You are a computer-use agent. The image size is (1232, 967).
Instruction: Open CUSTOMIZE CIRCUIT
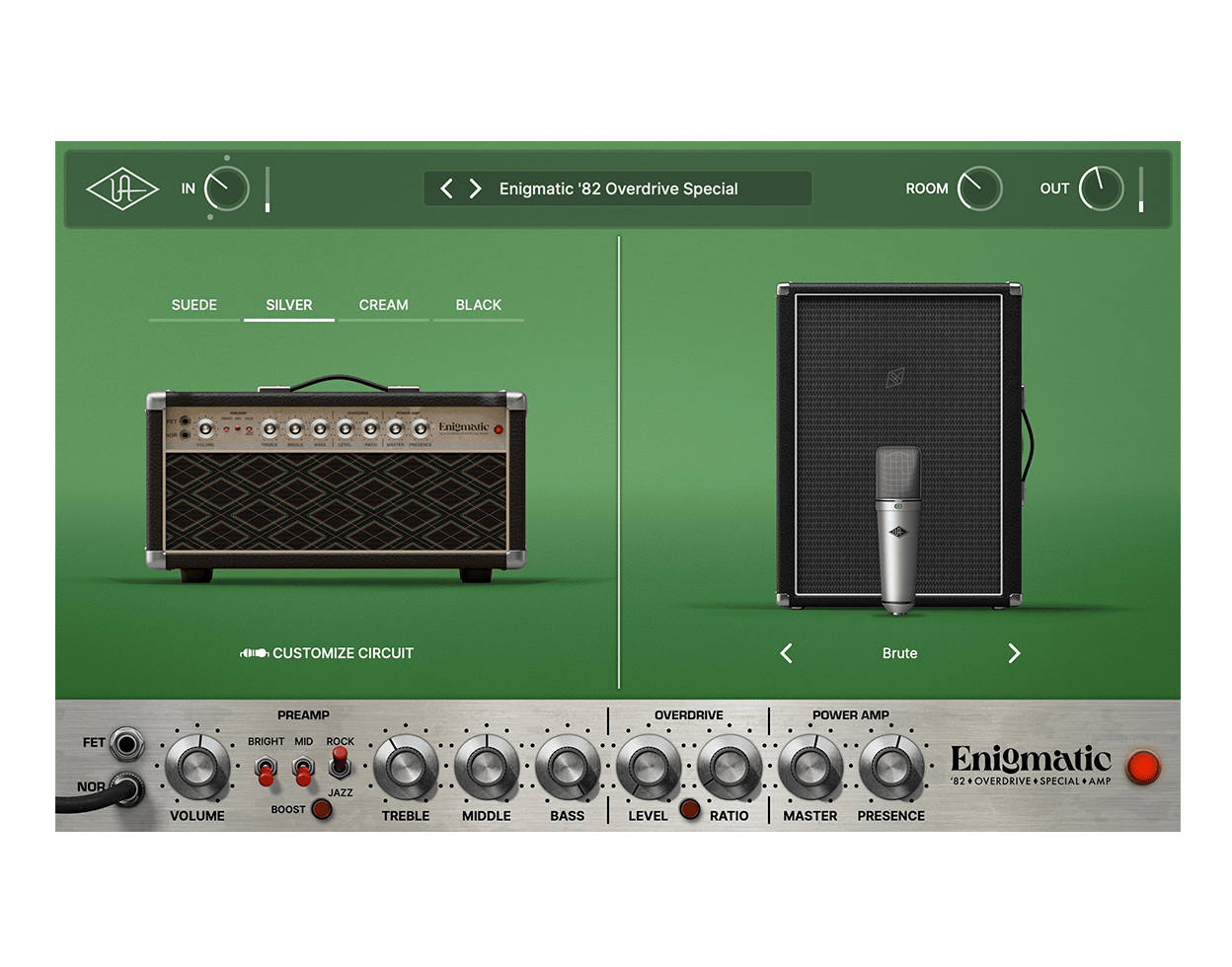point(343,653)
